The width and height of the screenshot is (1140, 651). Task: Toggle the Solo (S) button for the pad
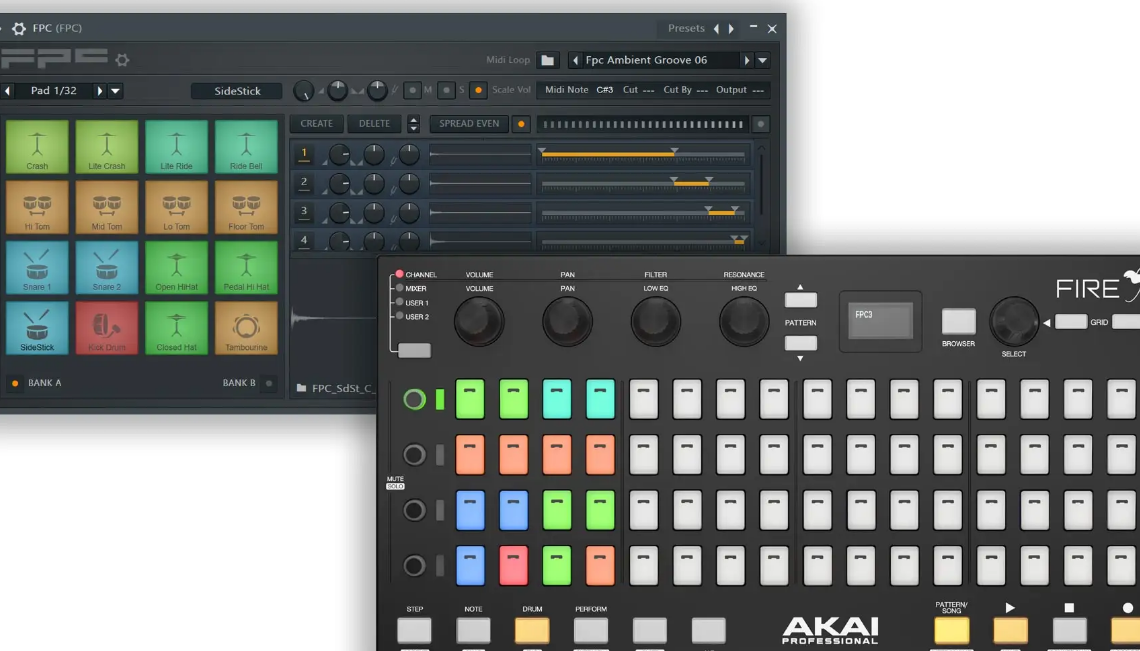[x=446, y=90]
